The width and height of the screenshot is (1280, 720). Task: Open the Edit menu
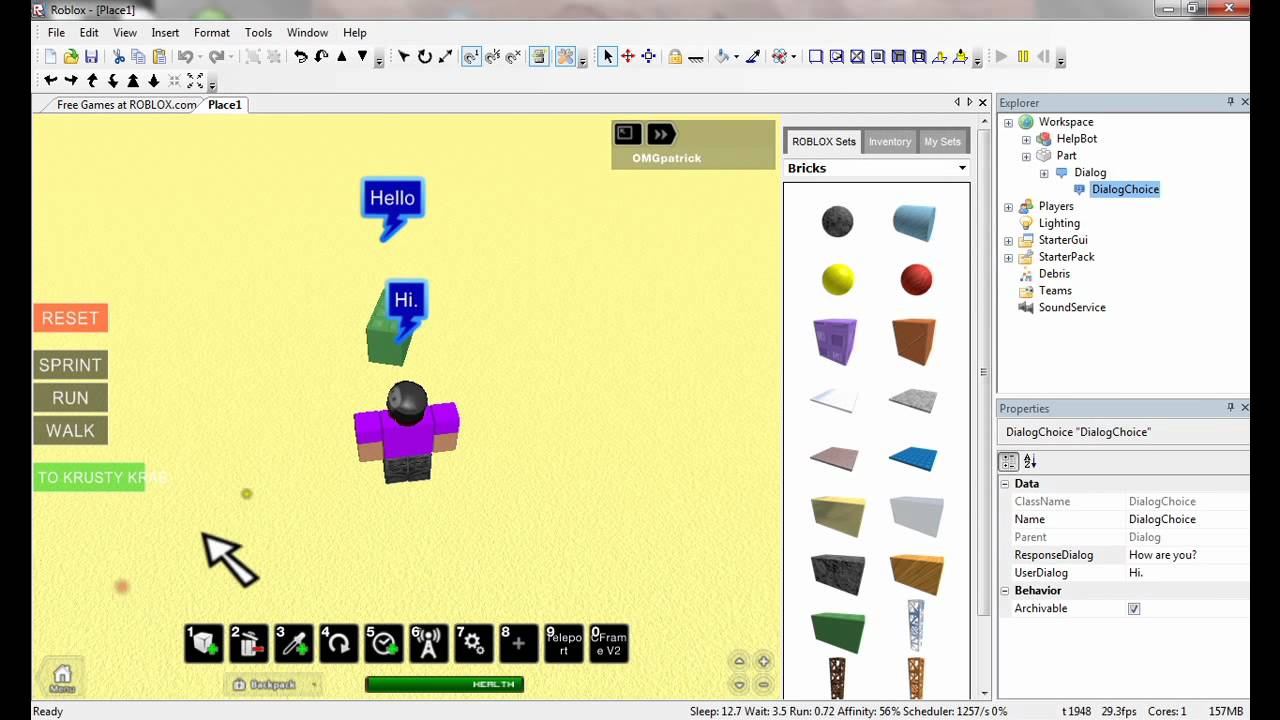tap(89, 33)
